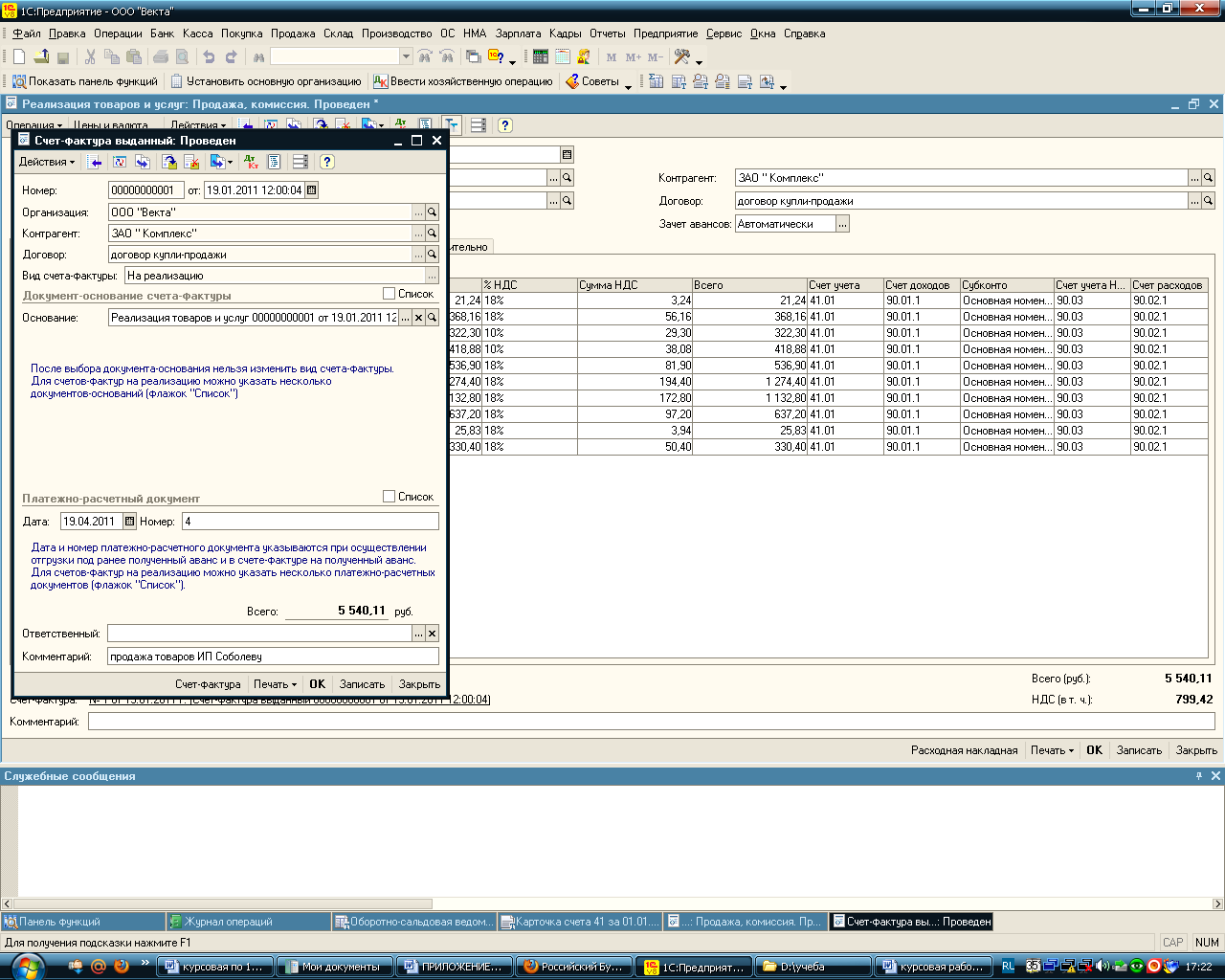The height and width of the screenshot is (980, 1225).
Task: Click the Дт/Кт postings icon in invoice dialog
Action: pyautogui.click(x=251, y=162)
